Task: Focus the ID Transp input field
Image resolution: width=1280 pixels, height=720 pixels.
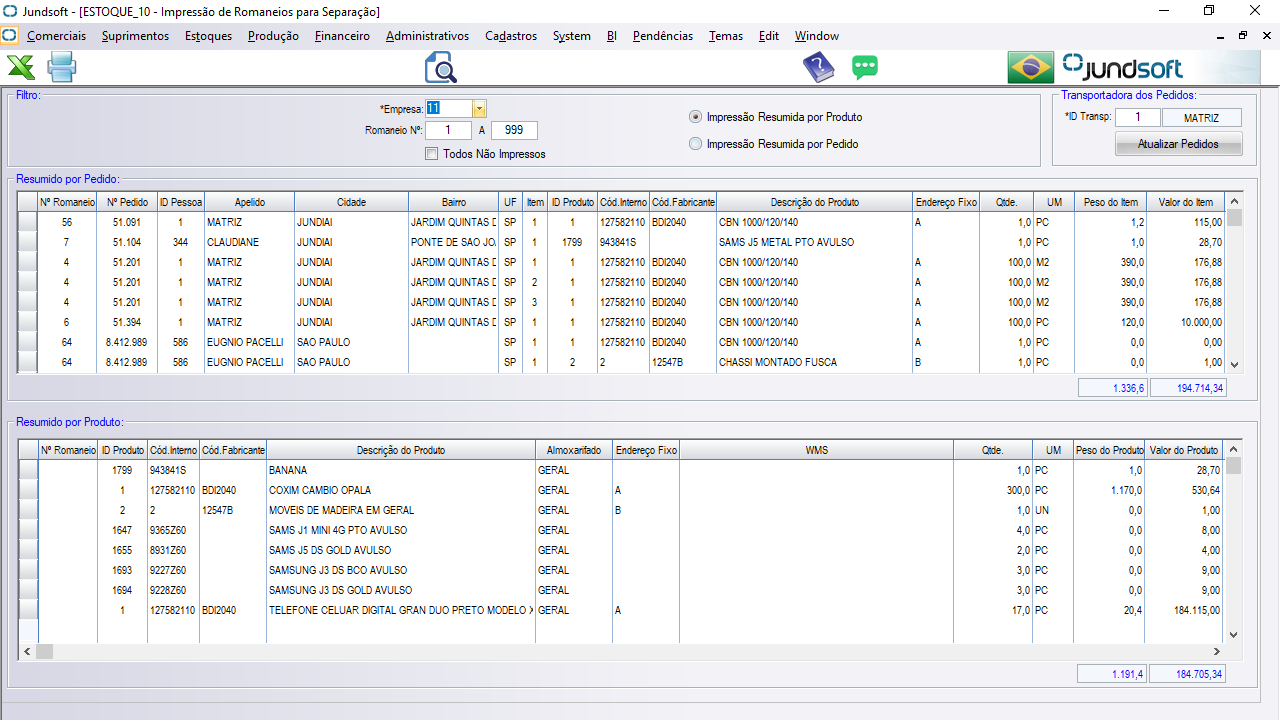Action: click(x=1138, y=118)
